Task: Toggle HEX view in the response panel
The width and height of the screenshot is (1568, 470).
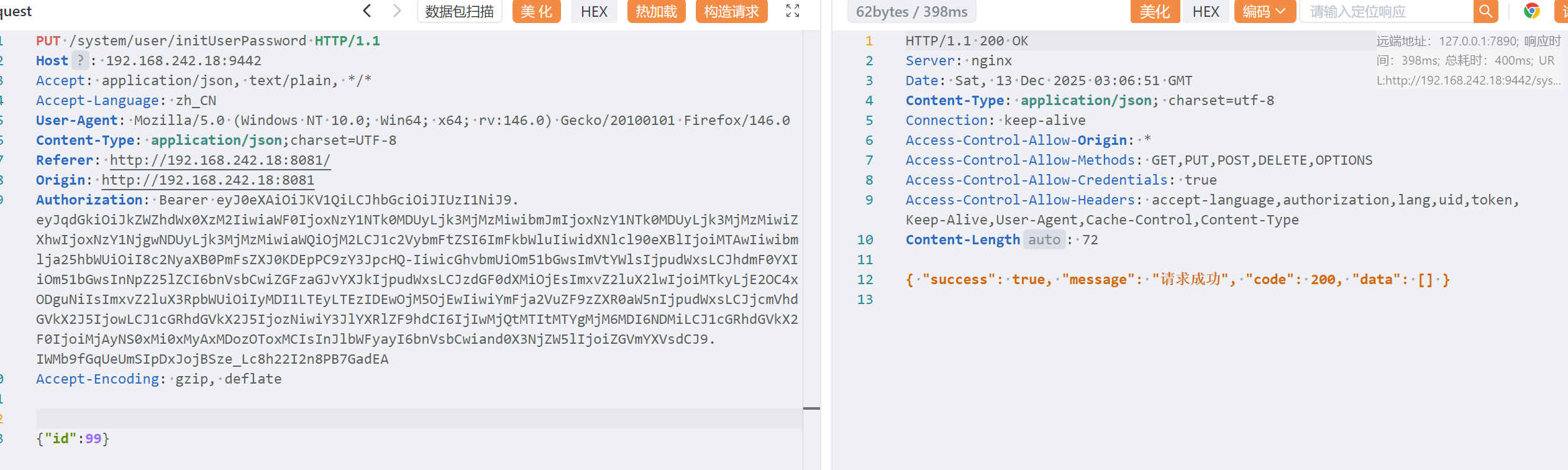Action: [1206, 11]
